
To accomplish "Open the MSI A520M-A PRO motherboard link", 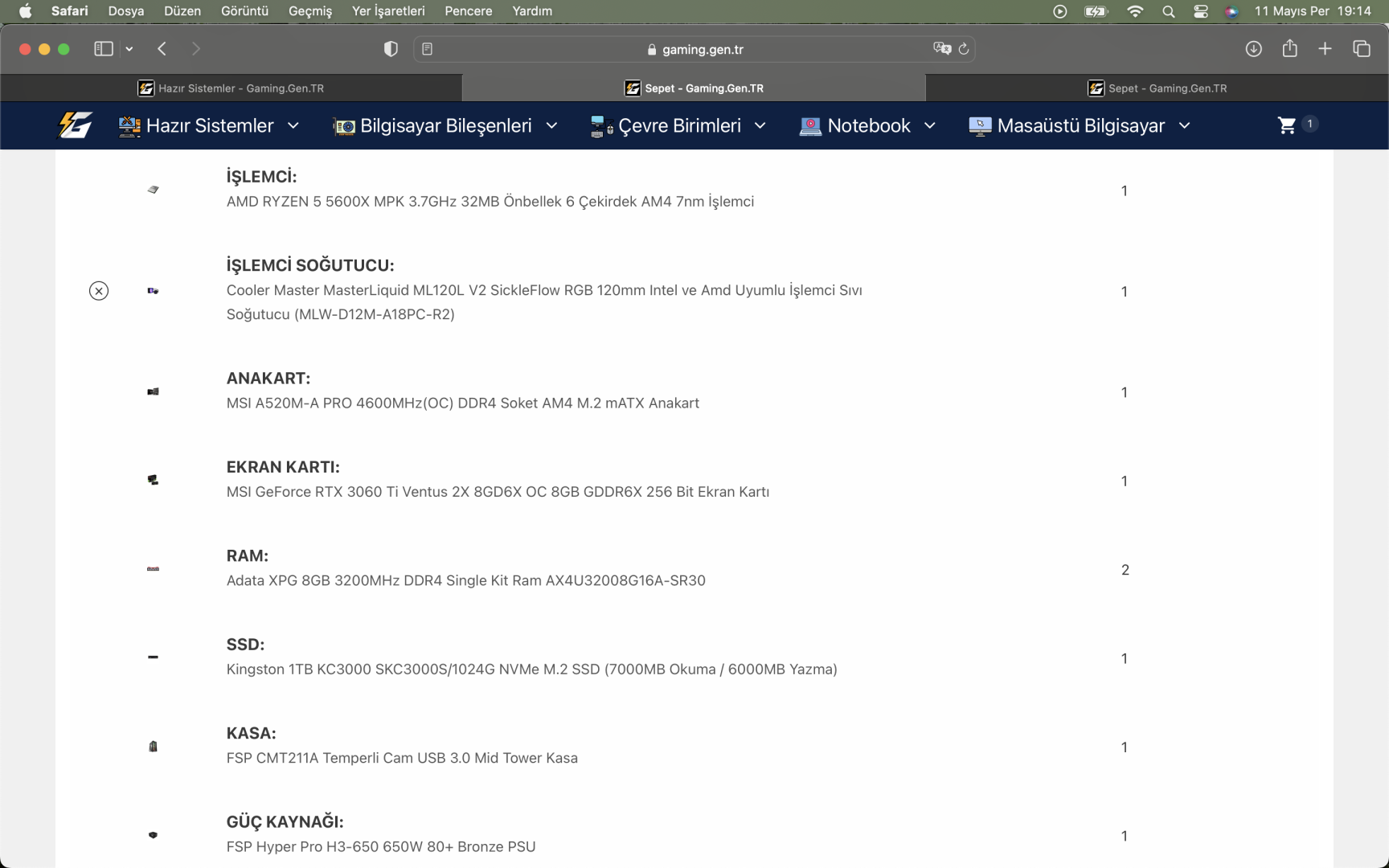I will tap(463, 403).
